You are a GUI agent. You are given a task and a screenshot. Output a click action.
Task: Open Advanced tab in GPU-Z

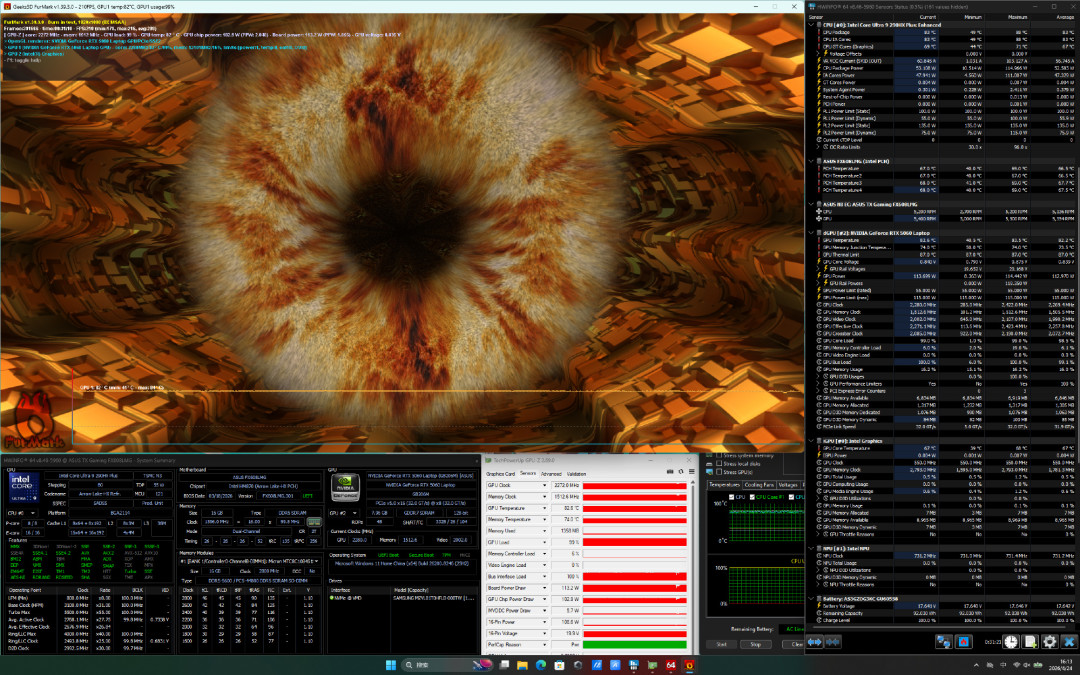tap(551, 474)
